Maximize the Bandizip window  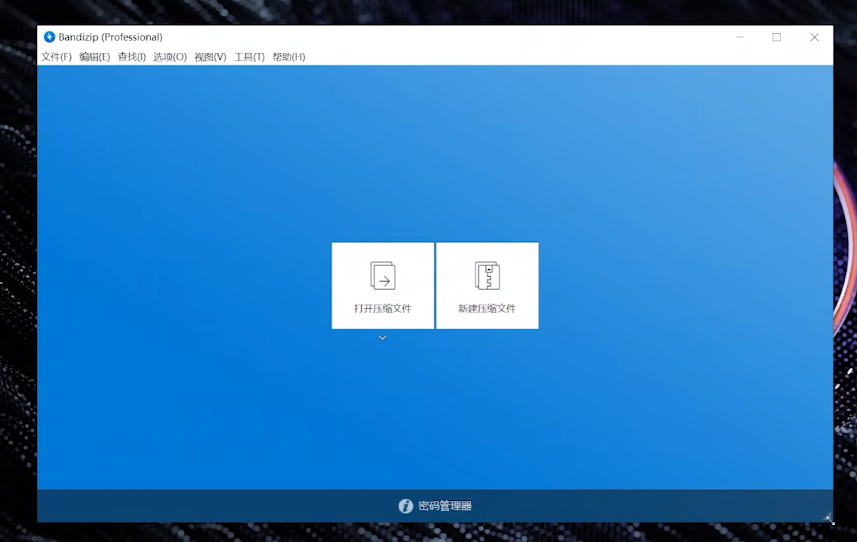coord(777,37)
